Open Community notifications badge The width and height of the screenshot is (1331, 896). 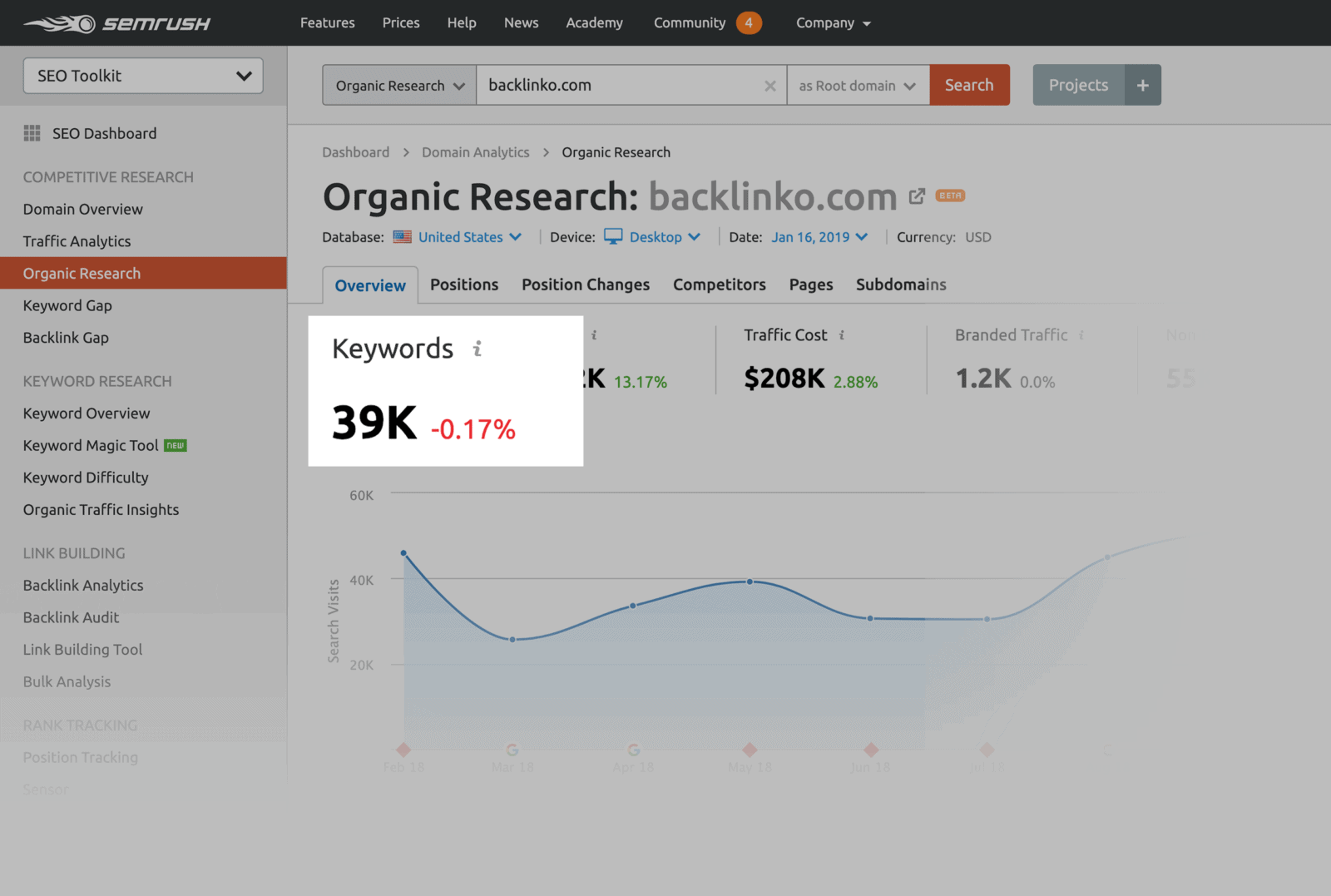tap(747, 22)
